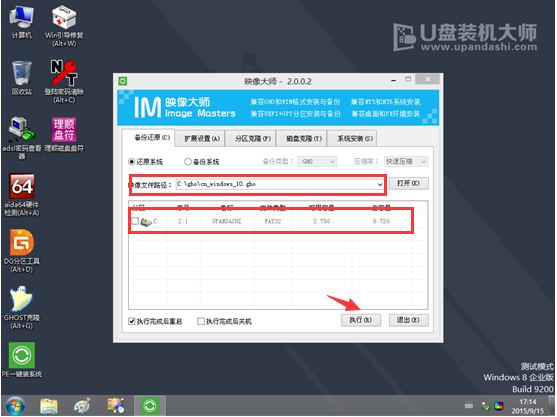Launch 登陆密码清除 (Alt+C) icon
The image size is (557, 417).
(x=64, y=81)
